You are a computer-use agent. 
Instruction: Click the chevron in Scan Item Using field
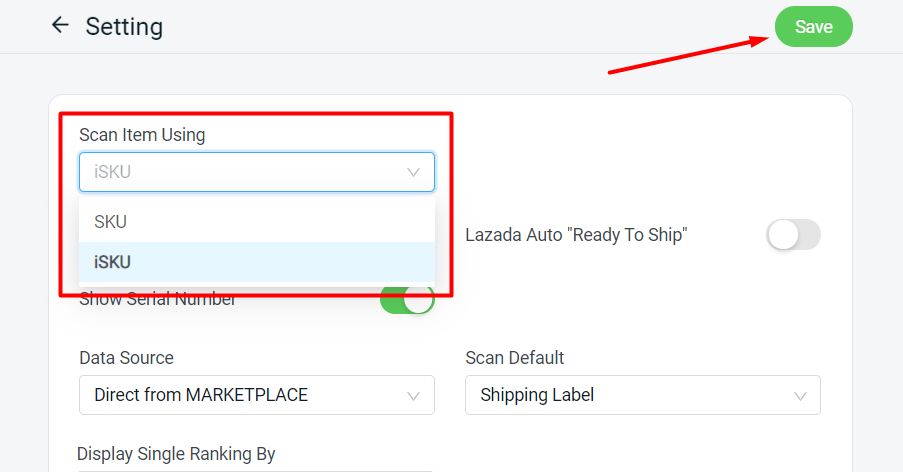pyautogui.click(x=414, y=172)
